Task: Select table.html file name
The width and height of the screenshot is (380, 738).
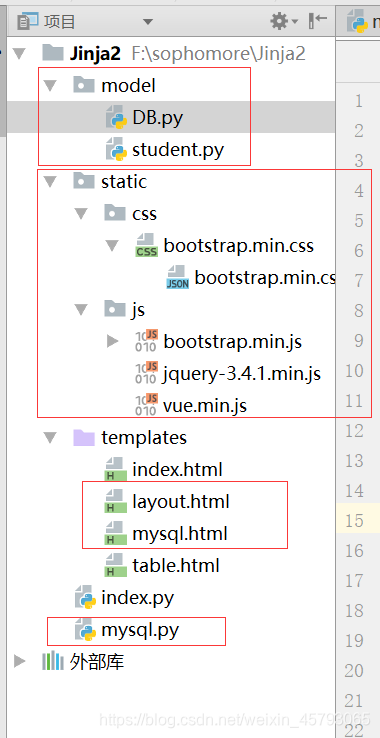Action: pyautogui.click(x=176, y=566)
